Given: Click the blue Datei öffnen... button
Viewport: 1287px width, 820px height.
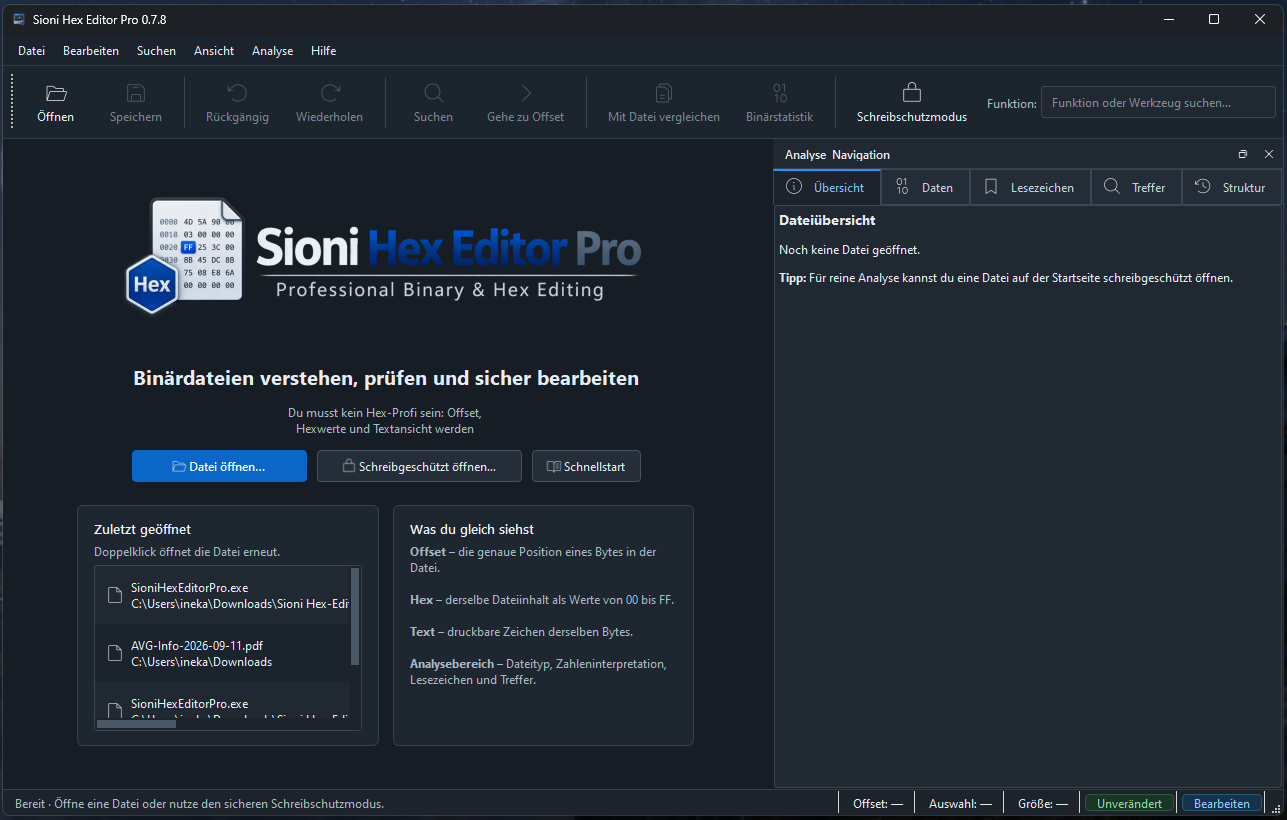Looking at the screenshot, I should tap(219, 466).
